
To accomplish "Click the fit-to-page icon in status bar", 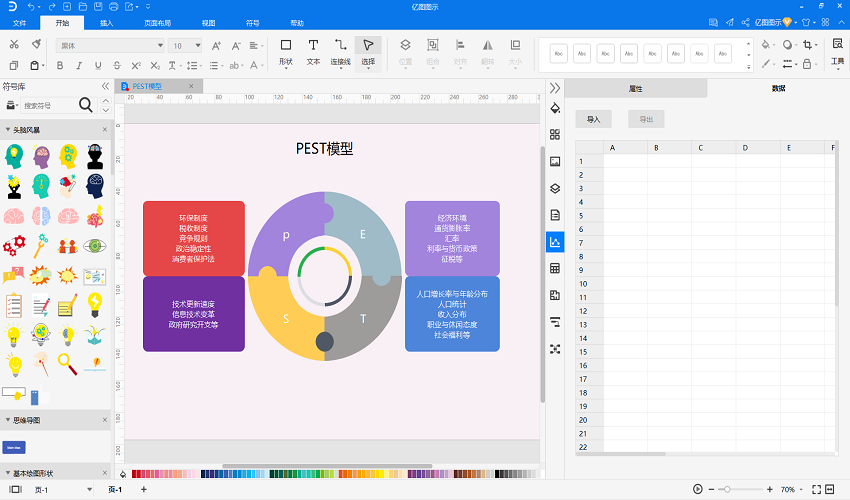I will [x=816, y=489].
